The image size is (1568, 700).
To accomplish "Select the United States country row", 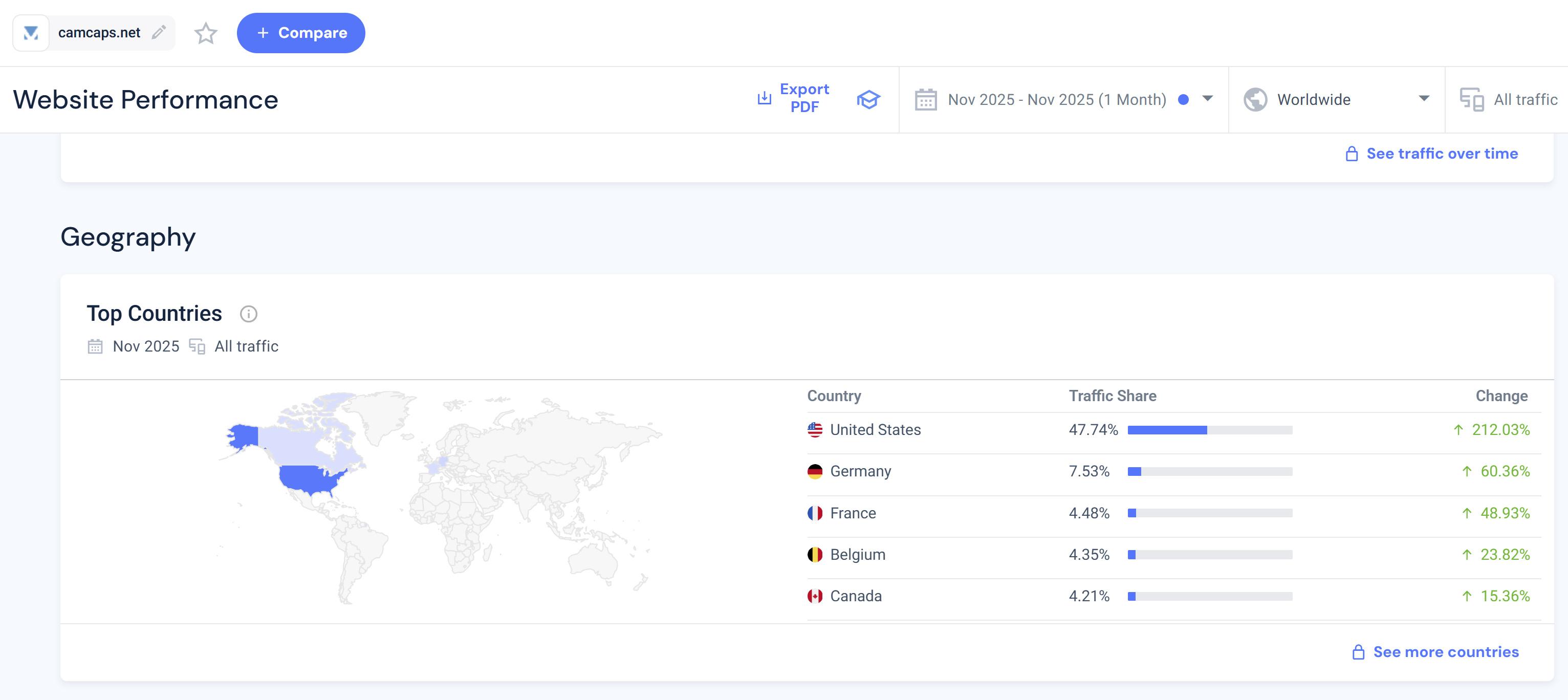I will click(x=875, y=430).
